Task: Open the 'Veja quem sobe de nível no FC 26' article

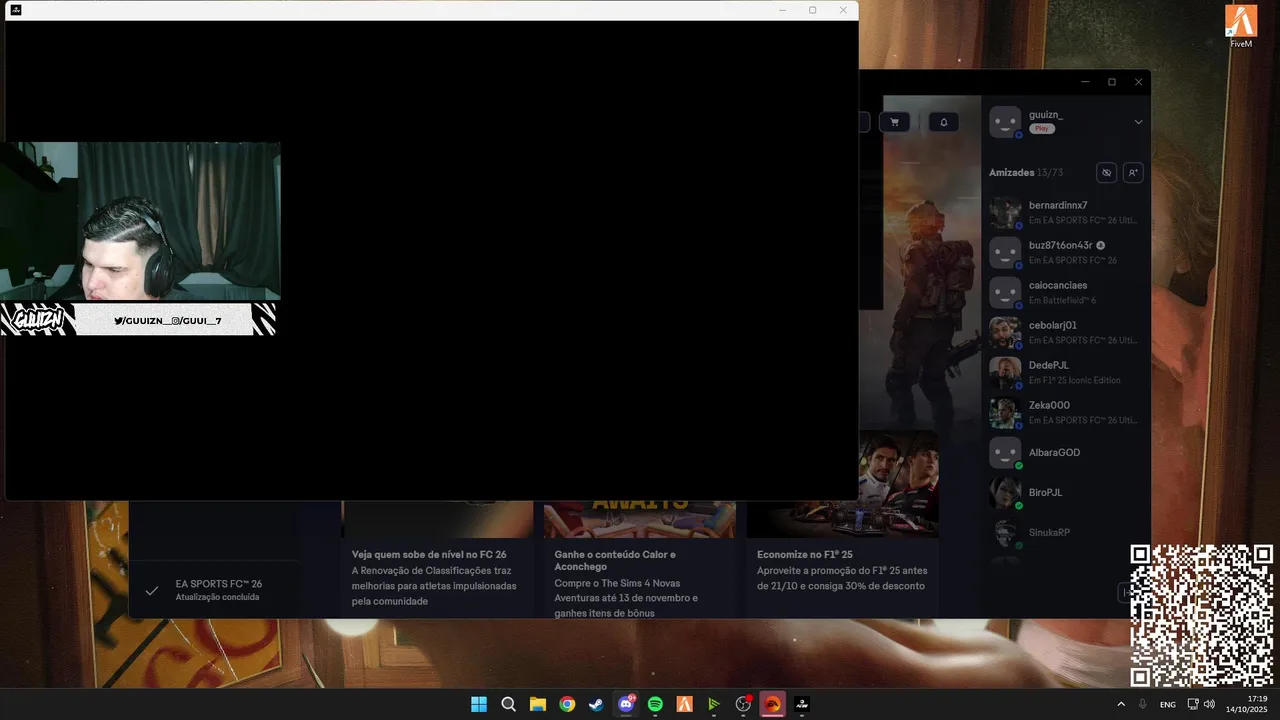Action: tap(429, 554)
